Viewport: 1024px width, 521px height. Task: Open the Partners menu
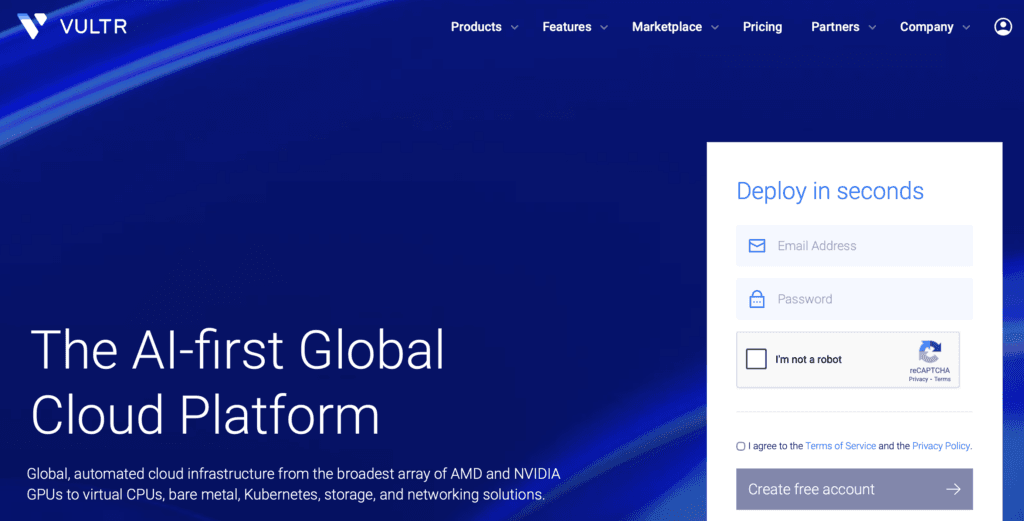coord(835,27)
